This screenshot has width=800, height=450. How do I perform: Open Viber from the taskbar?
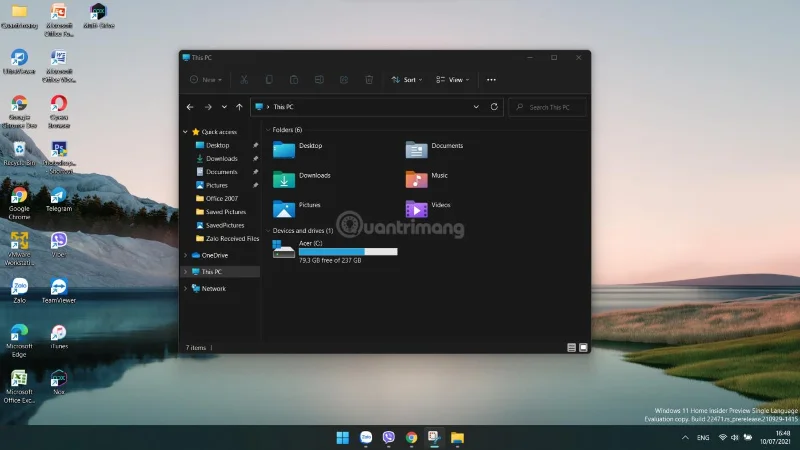[389, 438]
